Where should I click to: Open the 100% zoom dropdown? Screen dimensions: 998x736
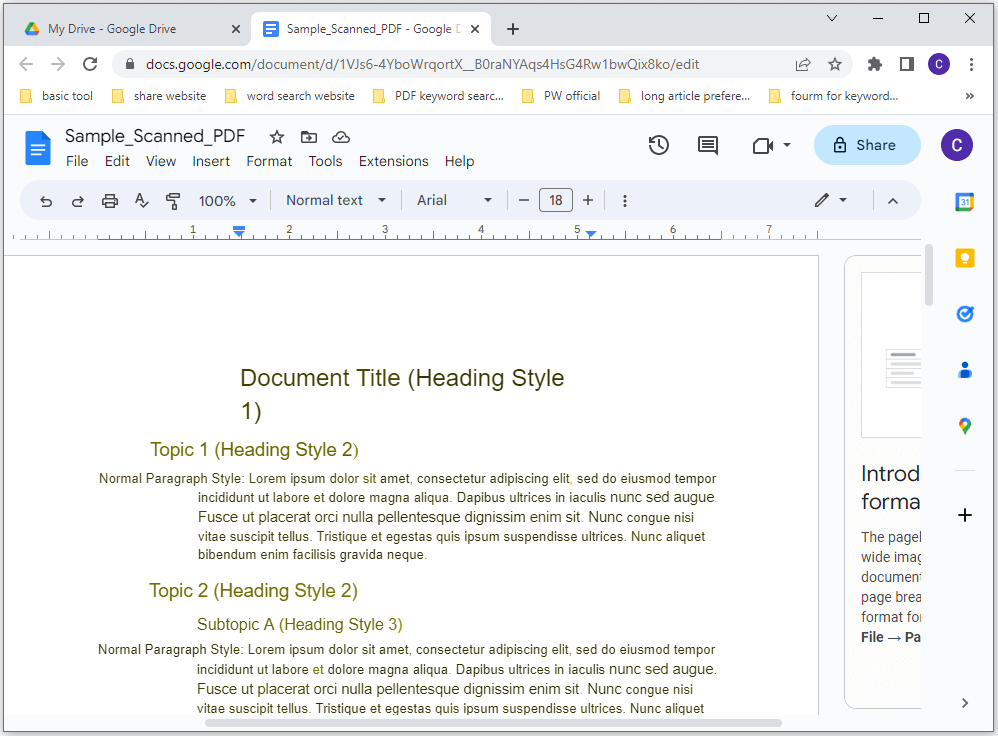click(227, 201)
